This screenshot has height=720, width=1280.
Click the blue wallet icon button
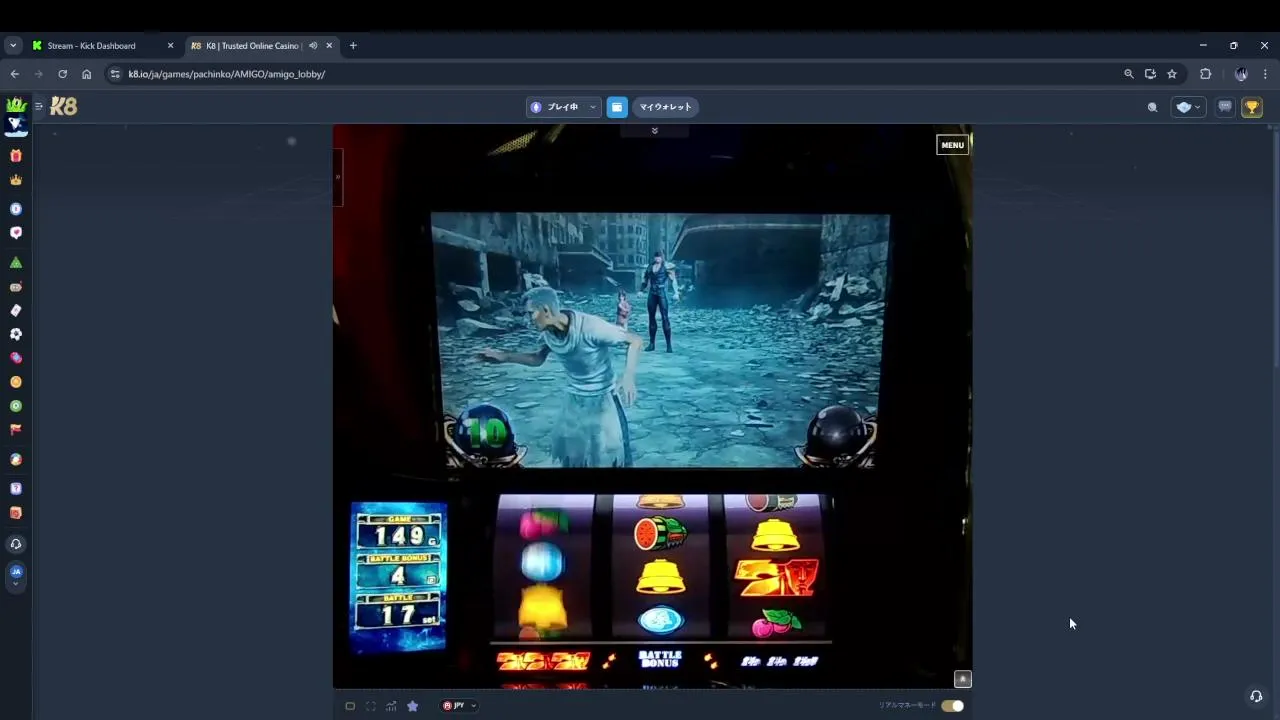[x=617, y=107]
